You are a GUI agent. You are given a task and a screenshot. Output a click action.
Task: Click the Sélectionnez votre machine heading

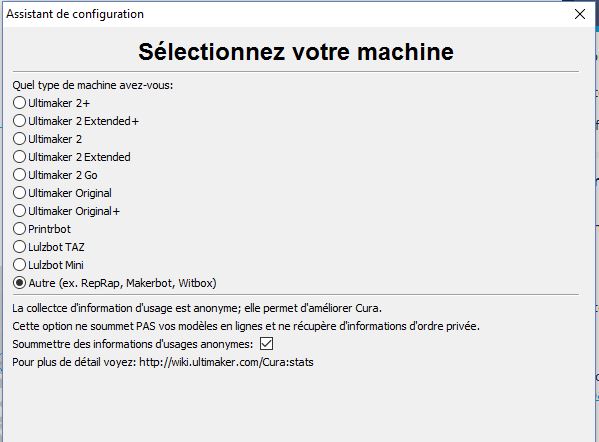(x=296, y=52)
